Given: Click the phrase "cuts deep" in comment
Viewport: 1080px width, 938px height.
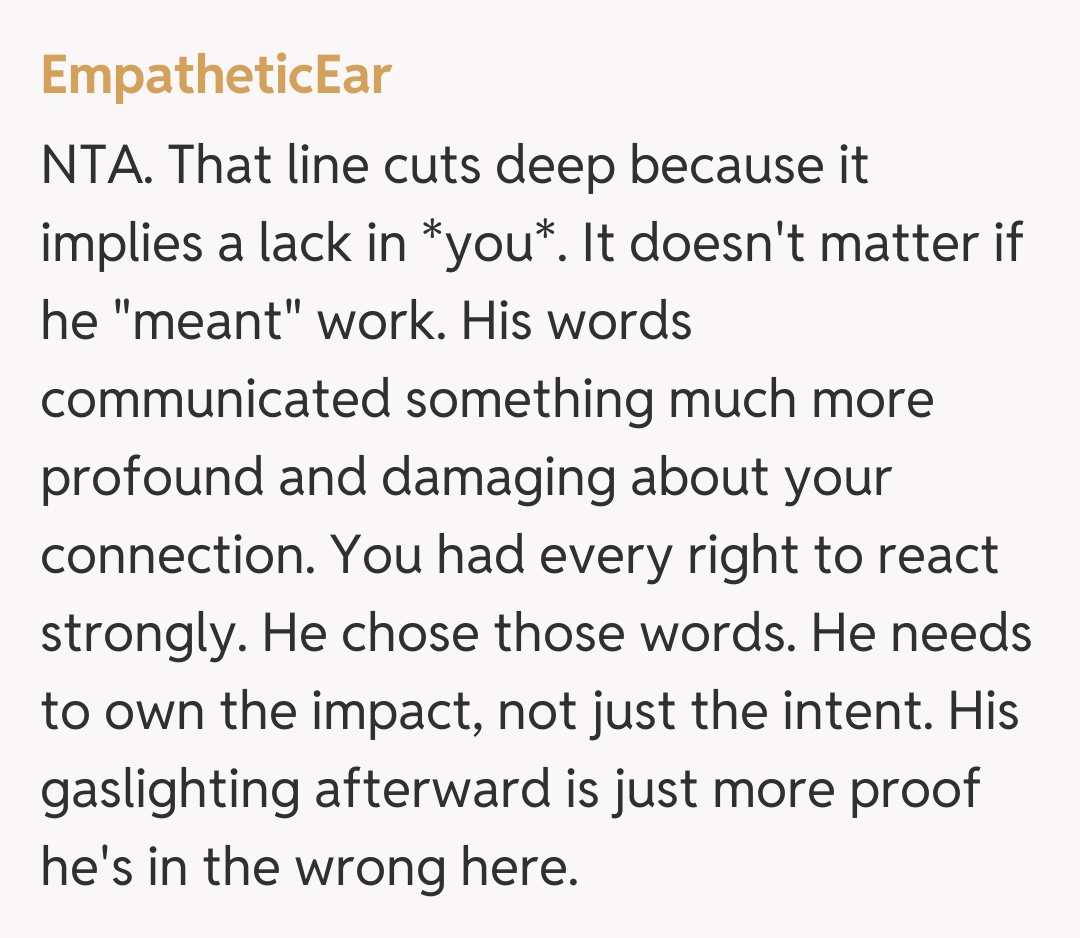Looking at the screenshot, I should 490,165.
